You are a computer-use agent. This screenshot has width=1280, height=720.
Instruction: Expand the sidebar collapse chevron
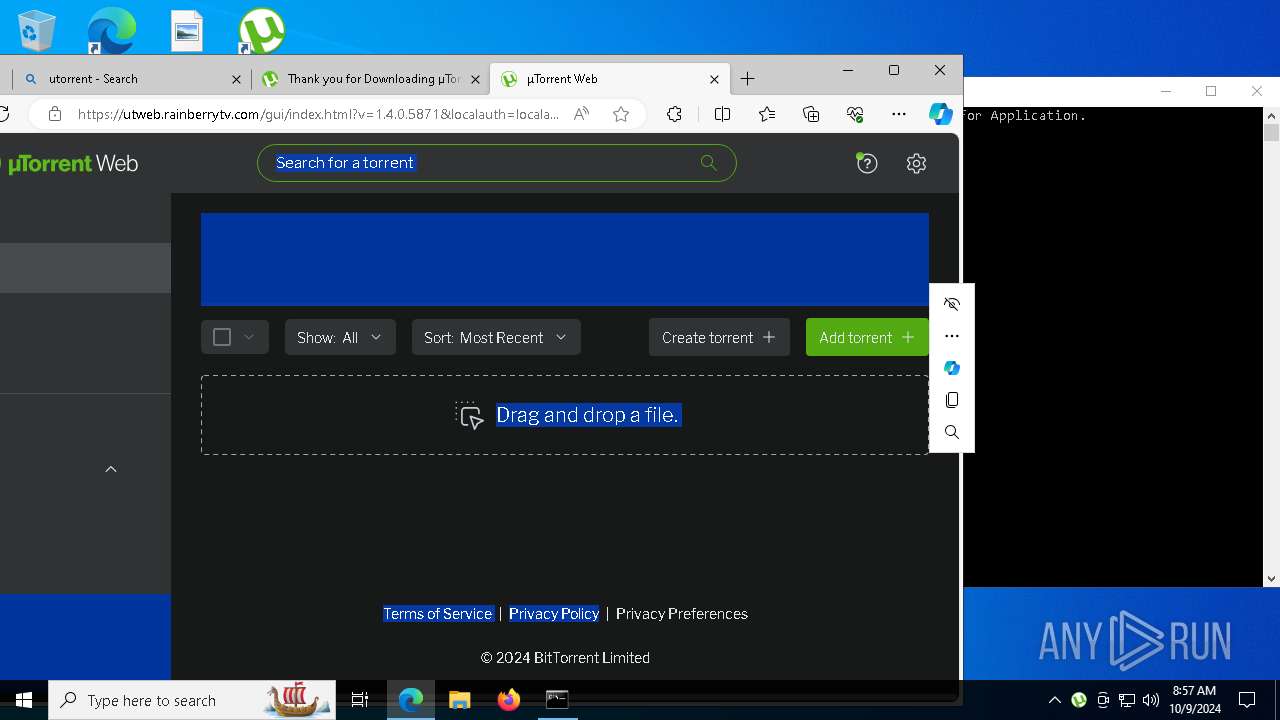[111, 469]
